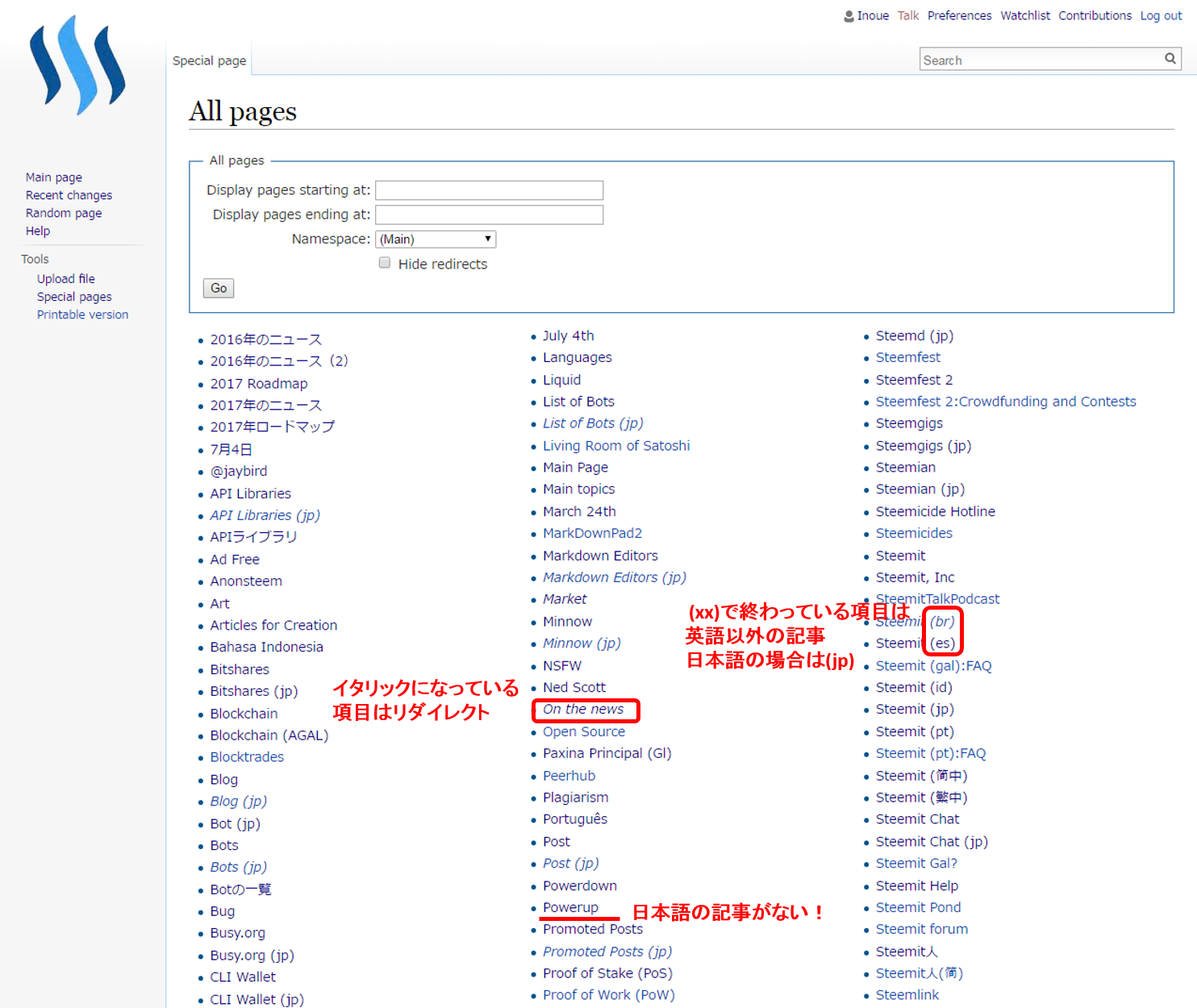Image resolution: width=1197 pixels, height=1008 pixels.
Task: Go to Main page in sidebar
Action: pyautogui.click(x=54, y=177)
